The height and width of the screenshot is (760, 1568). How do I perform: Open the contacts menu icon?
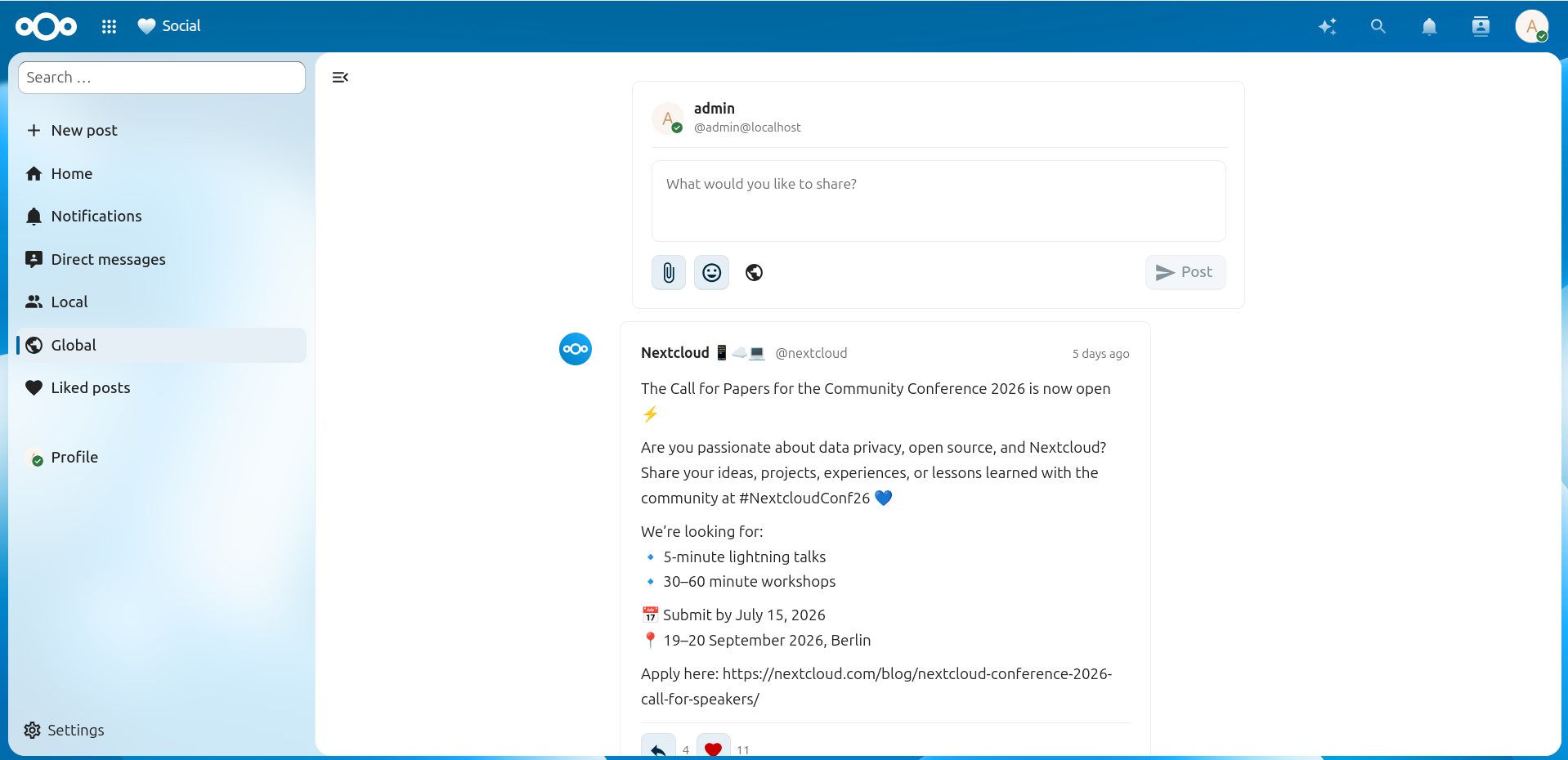(1481, 26)
